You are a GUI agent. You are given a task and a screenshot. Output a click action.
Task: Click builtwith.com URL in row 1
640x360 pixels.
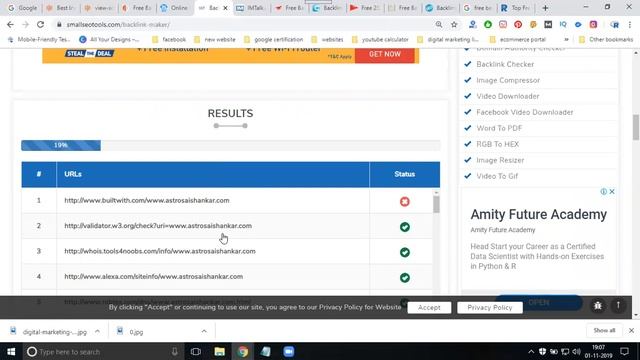(x=147, y=200)
